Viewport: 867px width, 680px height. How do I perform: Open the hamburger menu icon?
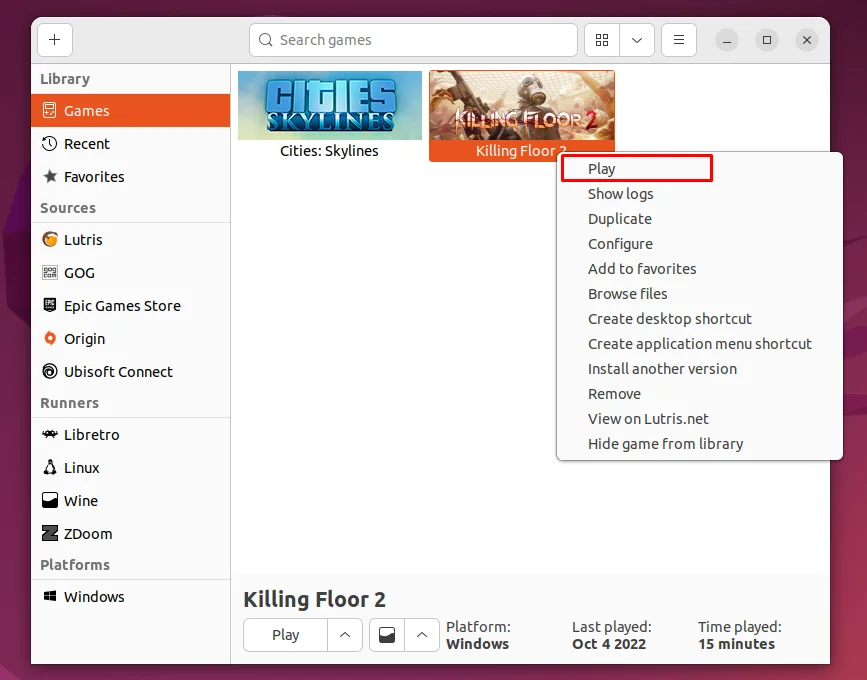tap(678, 40)
